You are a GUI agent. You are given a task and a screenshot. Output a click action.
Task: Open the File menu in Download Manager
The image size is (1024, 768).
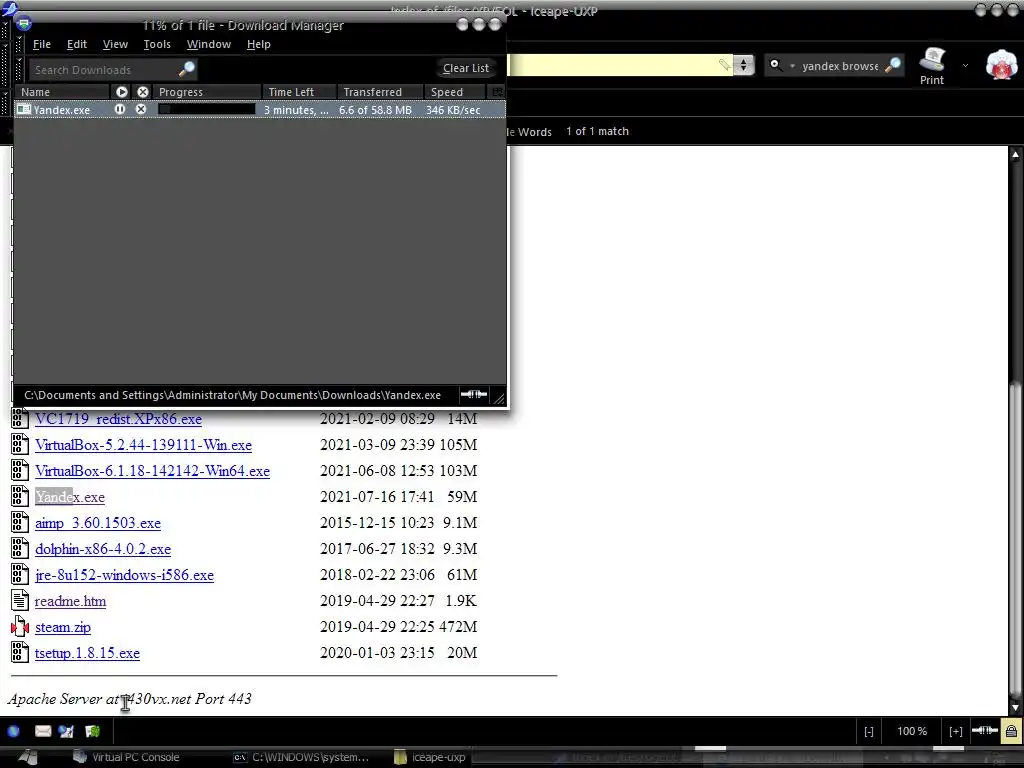(42, 44)
